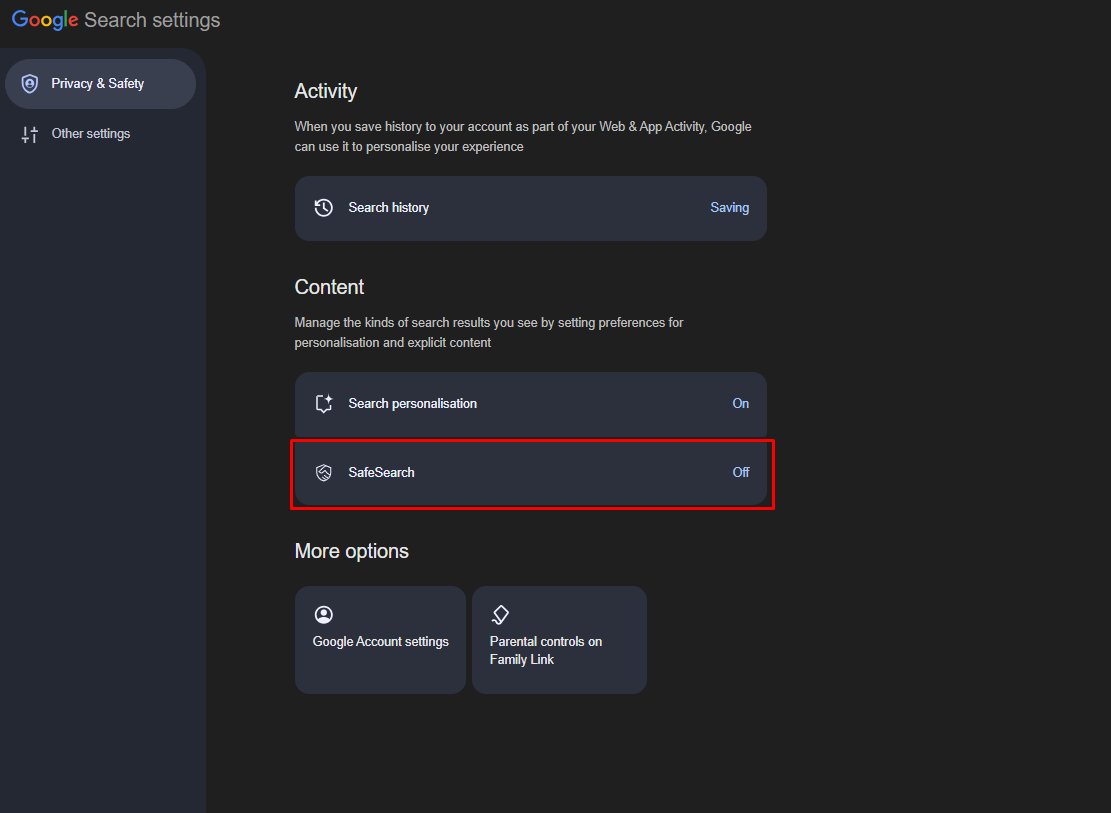
Task: Select the Search personalisation icon
Action: tap(323, 403)
